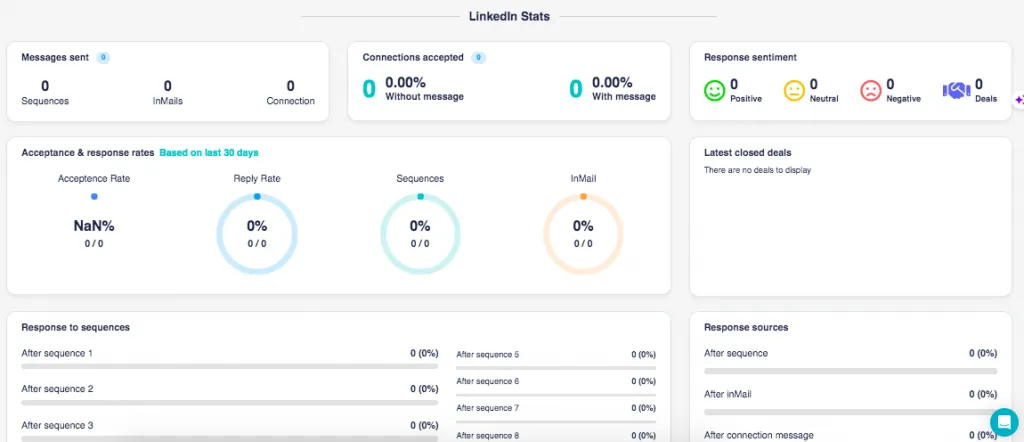1024x442 pixels.
Task: Click the 'After sequence 5' row label
Action: click(488, 355)
